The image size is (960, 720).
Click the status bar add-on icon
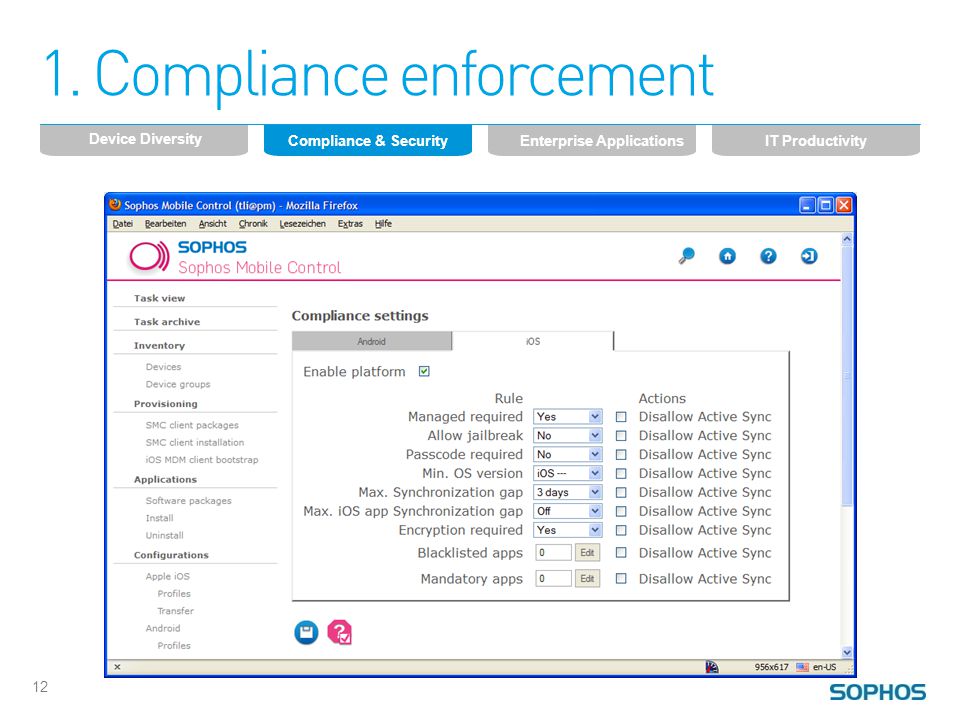click(712, 667)
